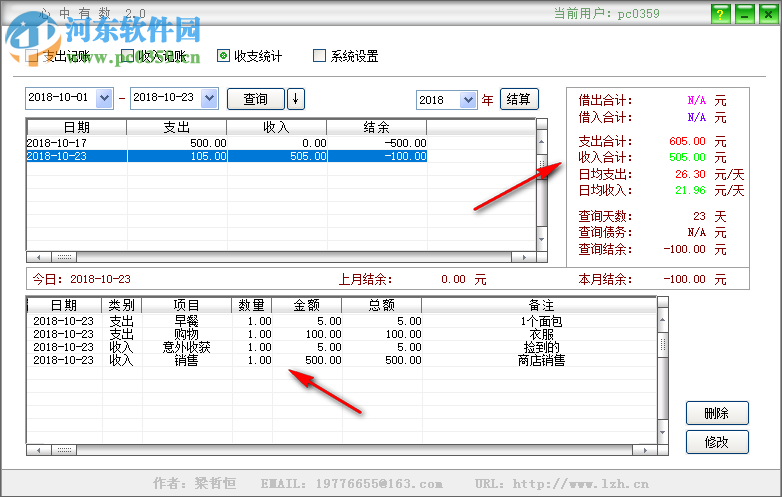Click the 收入 column header in summary table

coord(276,127)
